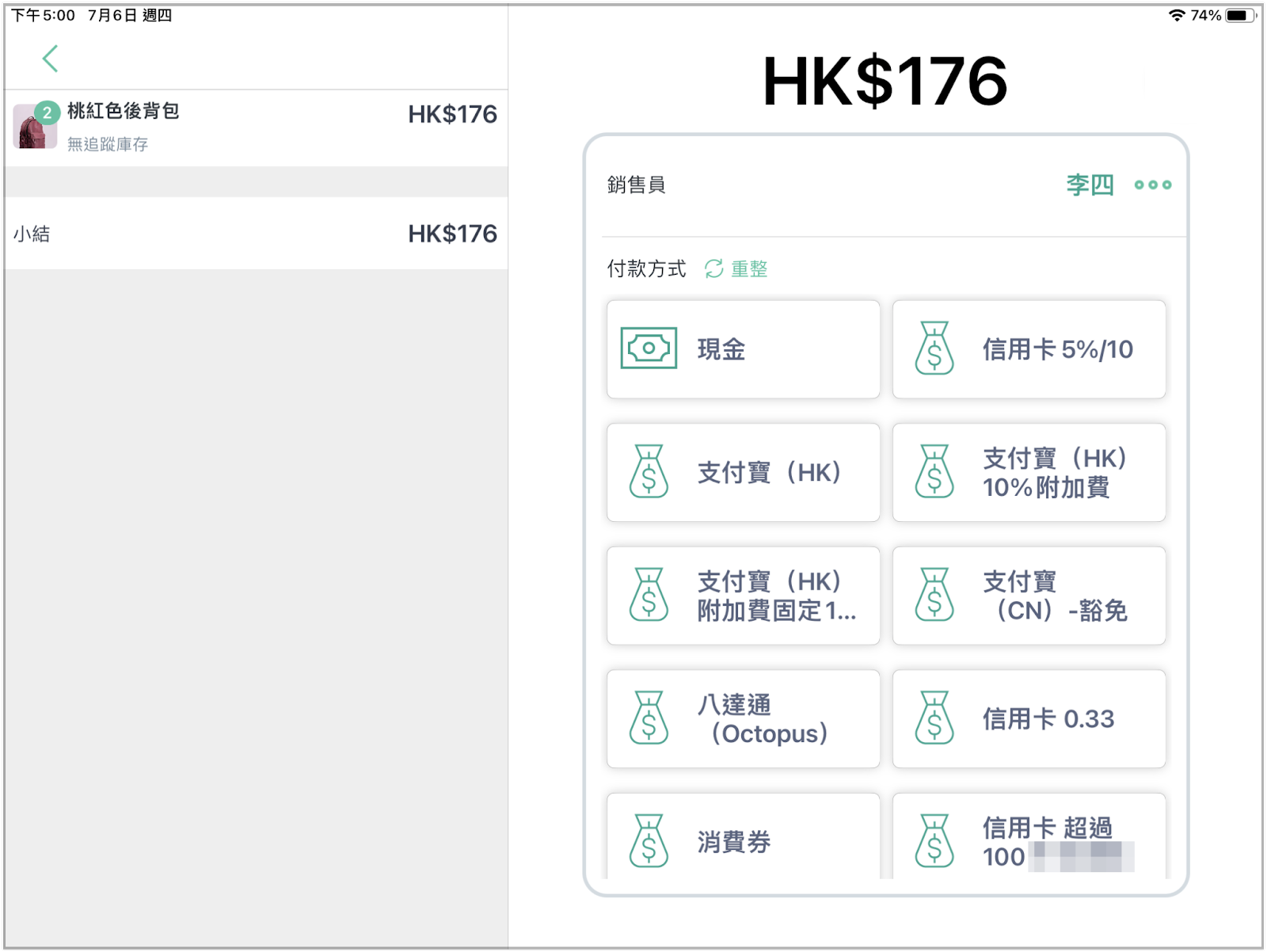
Task: Tap money bag icon for 附加費固定
Action: click(649, 595)
